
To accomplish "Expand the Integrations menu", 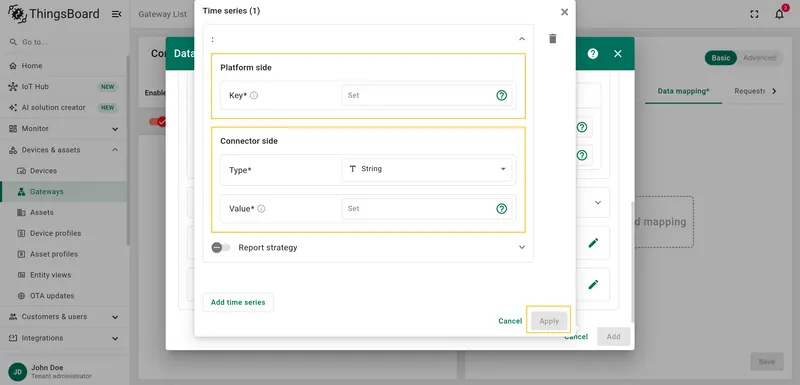I will tap(115, 338).
